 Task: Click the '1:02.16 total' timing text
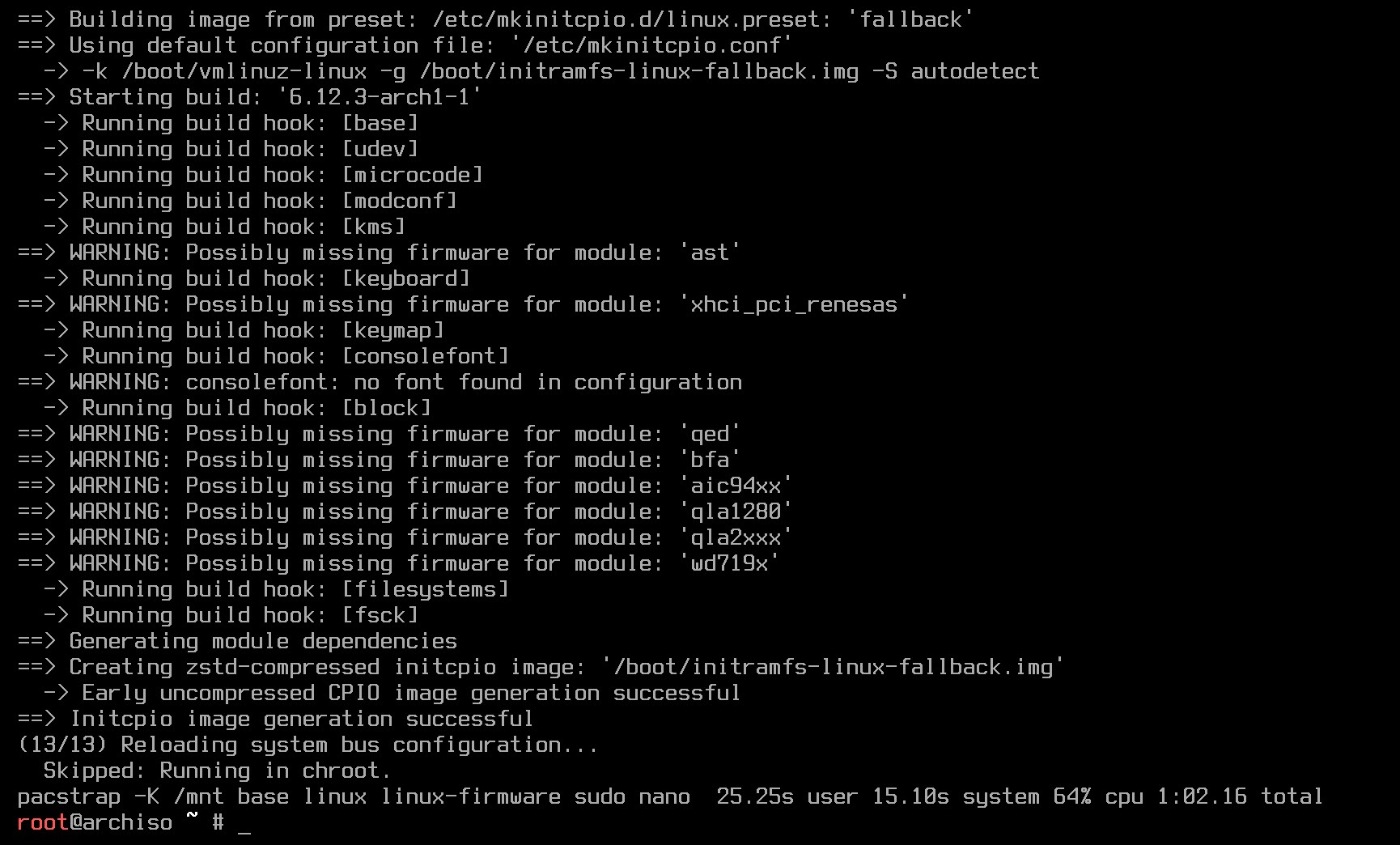(1240, 796)
